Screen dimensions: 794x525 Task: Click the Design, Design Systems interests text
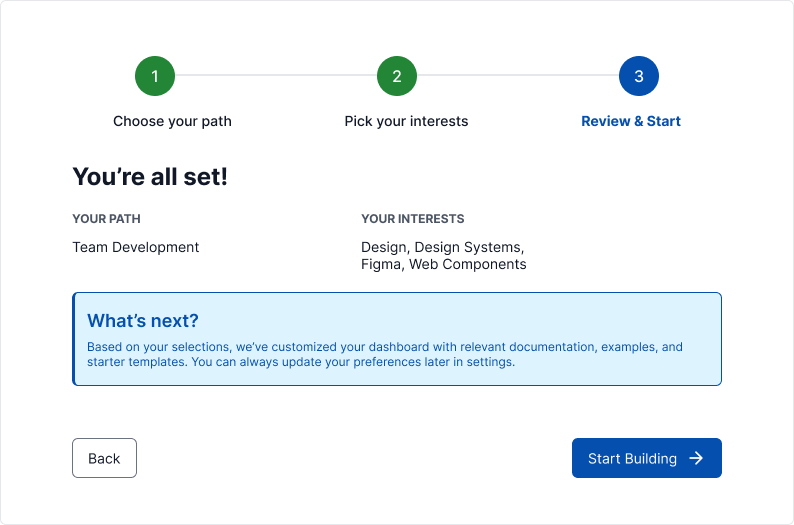pos(442,247)
